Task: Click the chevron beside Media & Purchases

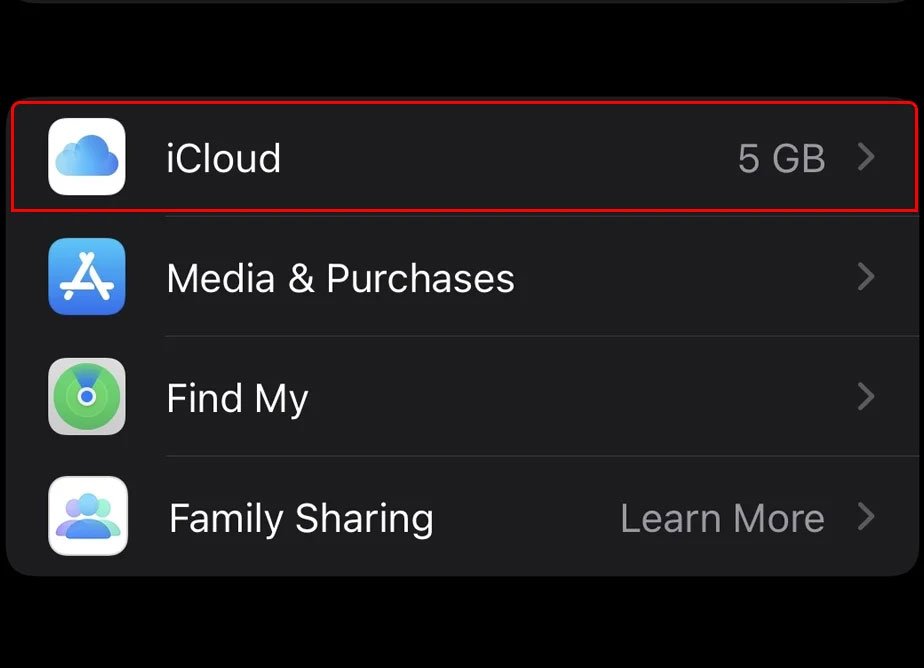Action: [x=866, y=277]
